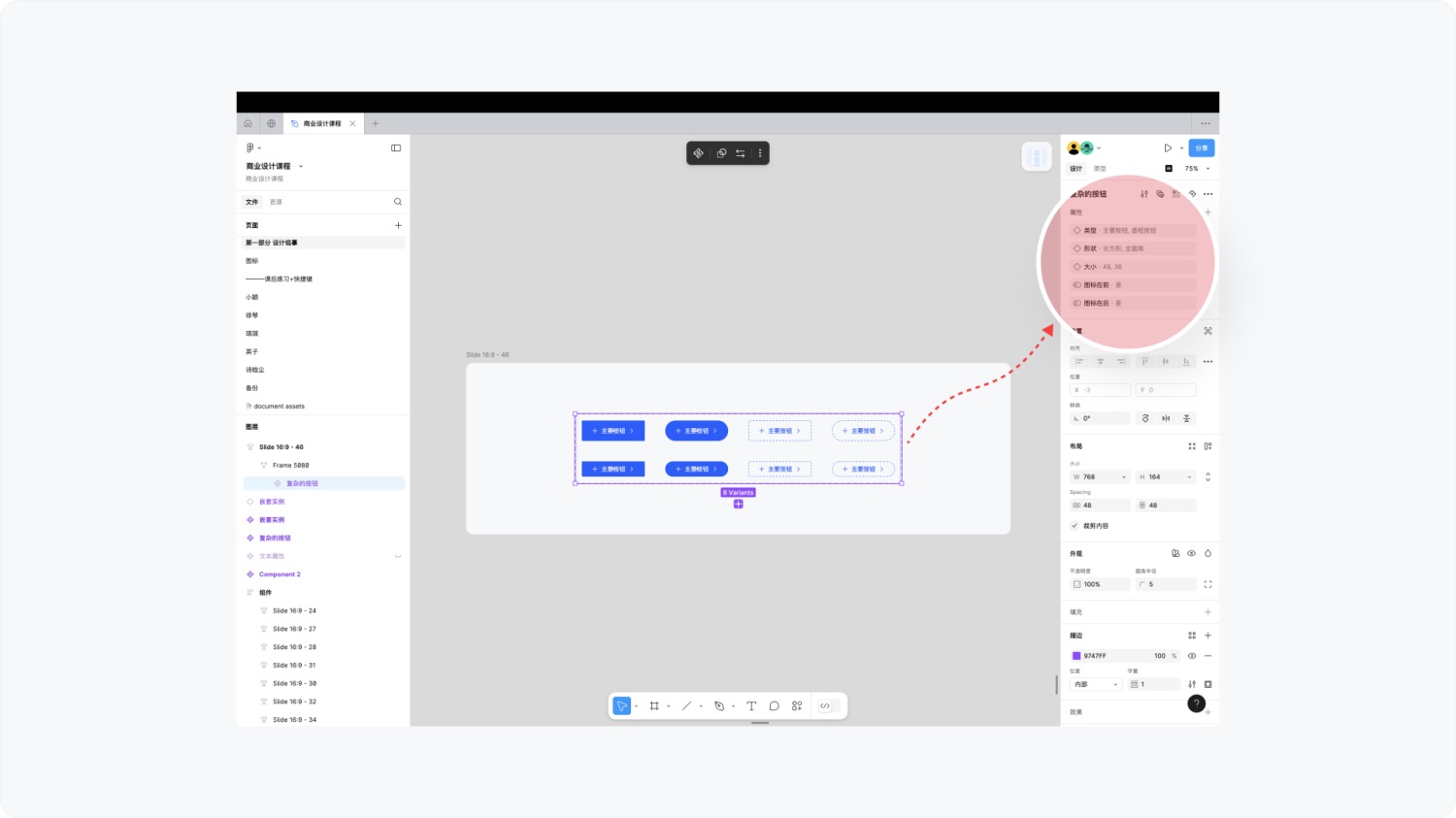
Task: Click the flip horizontal icon
Action: (x=1166, y=419)
